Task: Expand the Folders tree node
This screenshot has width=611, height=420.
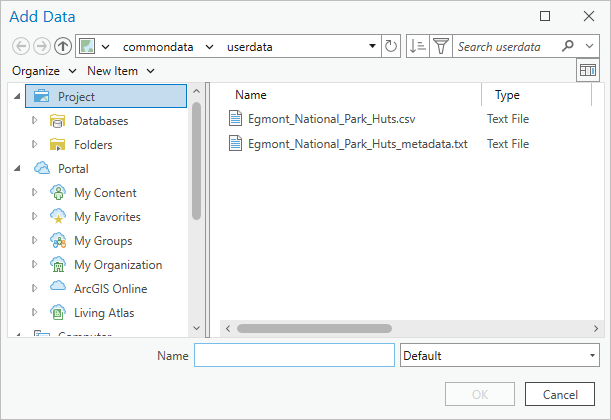Action: pyautogui.click(x=35, y=145)
